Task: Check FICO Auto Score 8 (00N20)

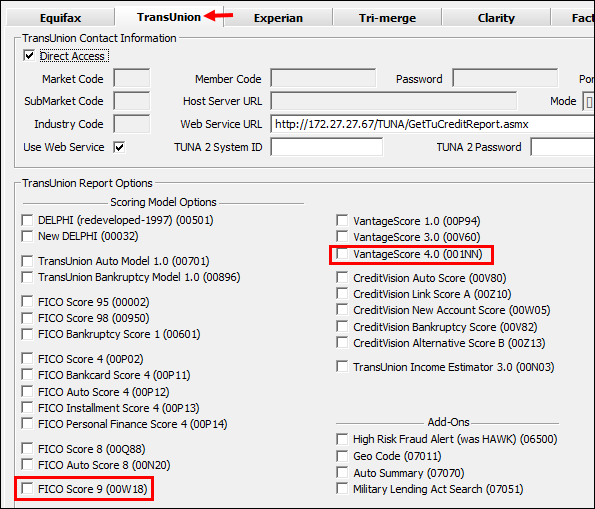Action: coord(27,465)
